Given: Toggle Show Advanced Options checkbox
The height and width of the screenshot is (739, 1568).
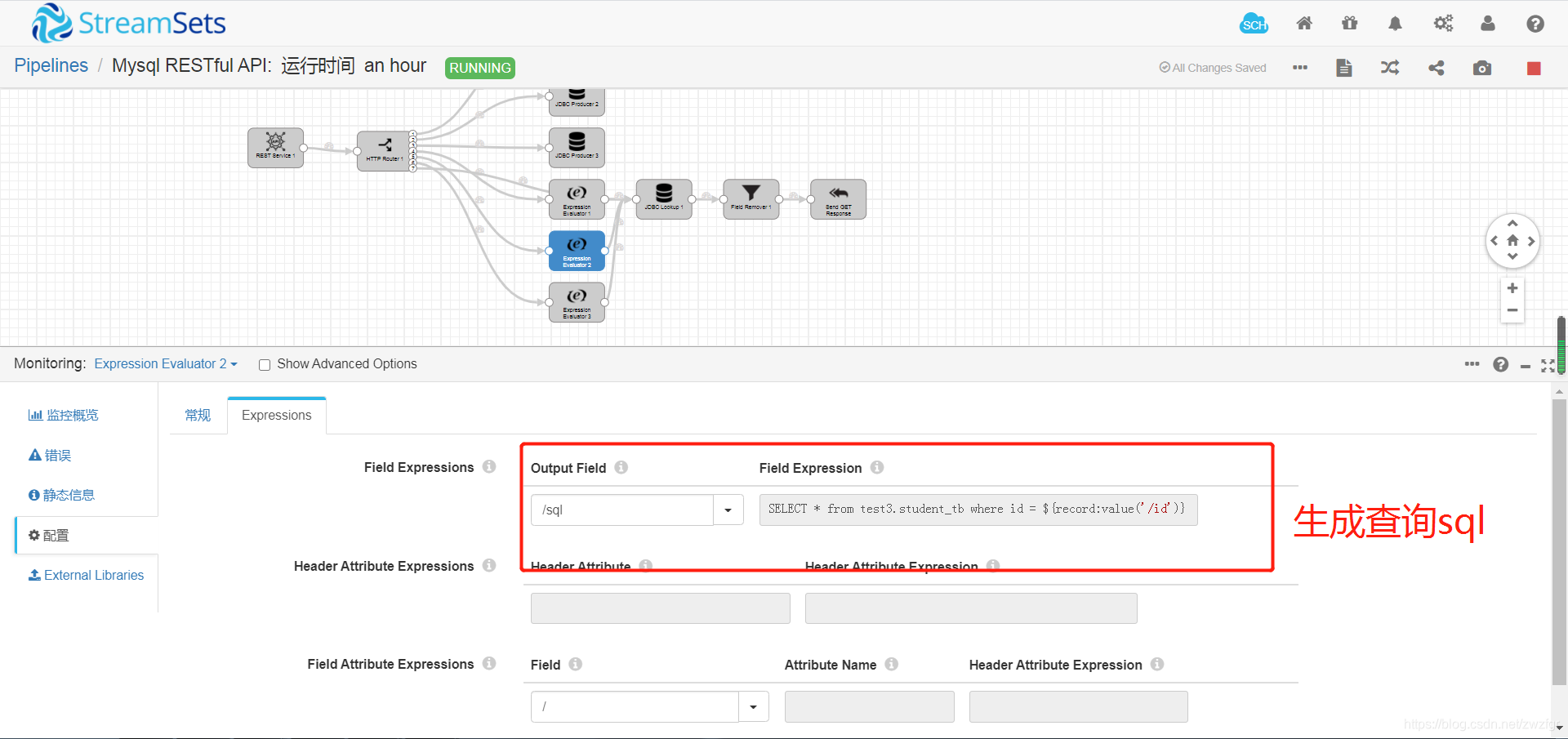Looking at the screenshot, I should (265, 365).
